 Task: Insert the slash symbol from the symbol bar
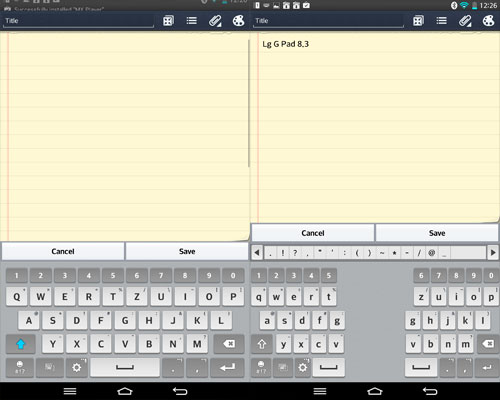(x=419, y=253)
